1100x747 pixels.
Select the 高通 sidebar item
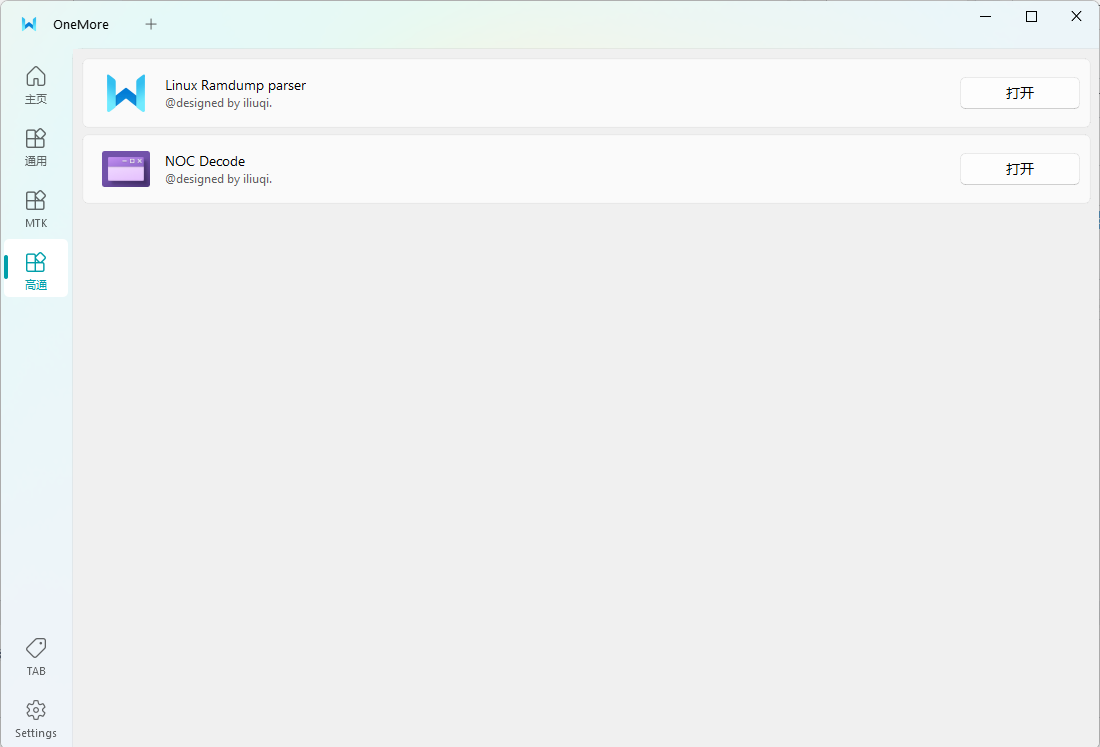[x=36, y=269]
